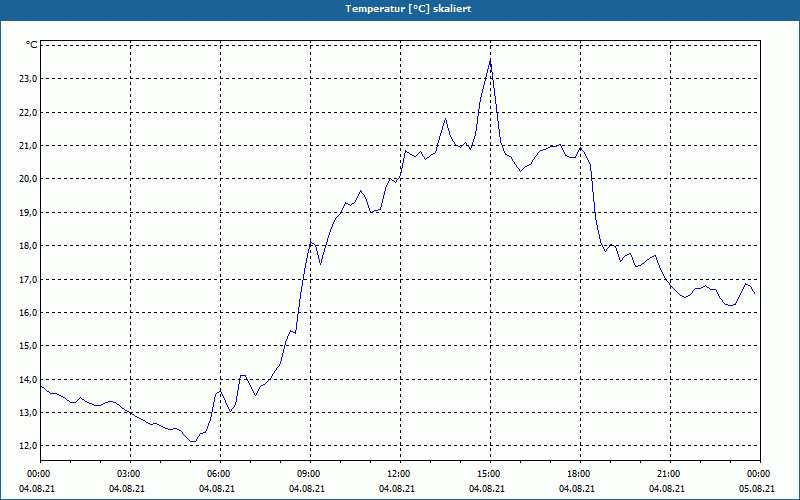This screenshot has width=800, height=500.
Task: Click the 00:00 label above 04.08.21
Action: [x=37, y=474]
